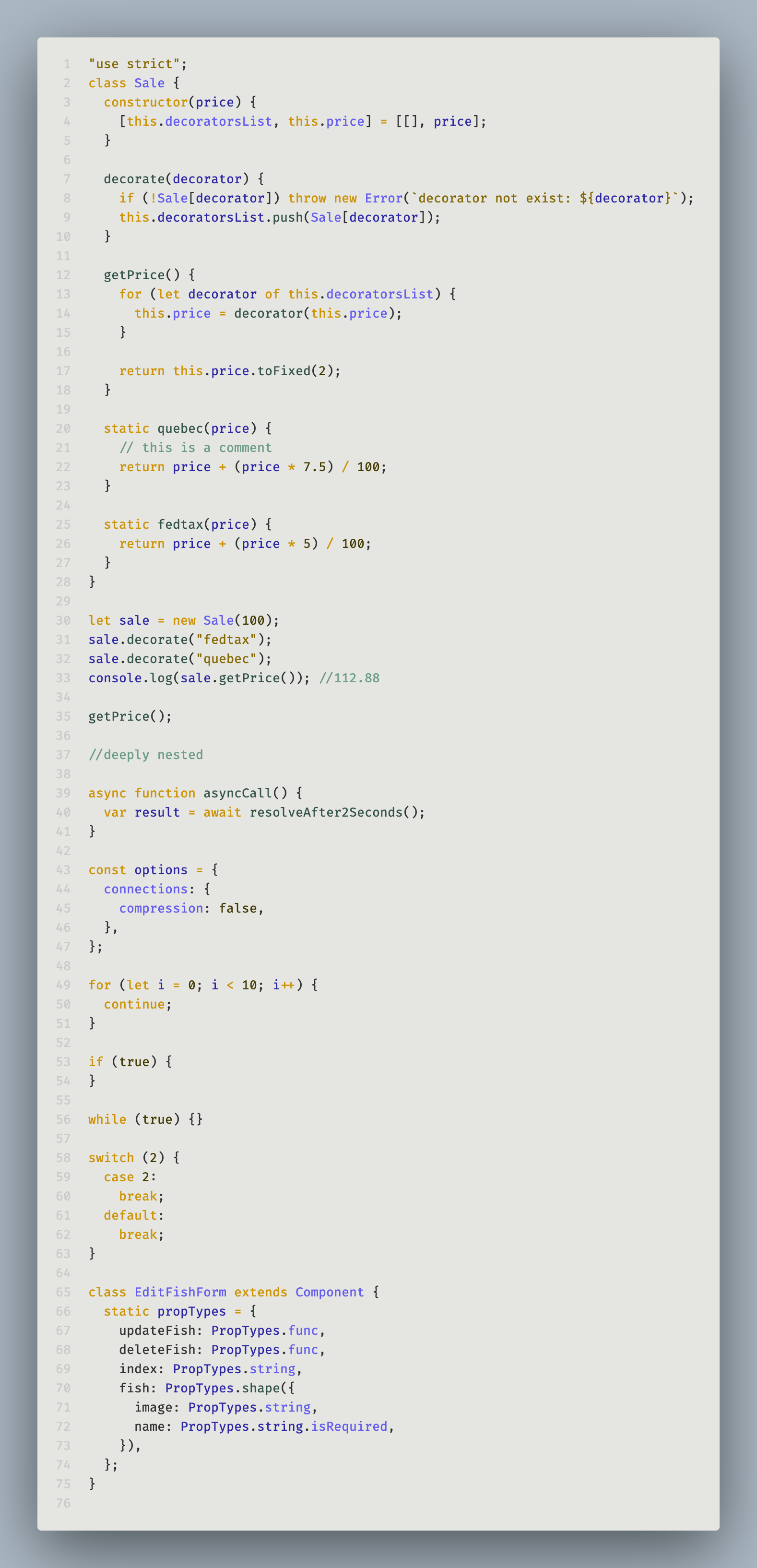Click line number 76 in gutter
Viewport: 757px width, 1568px height.
pyautogui.click(x=63, y=1503)
